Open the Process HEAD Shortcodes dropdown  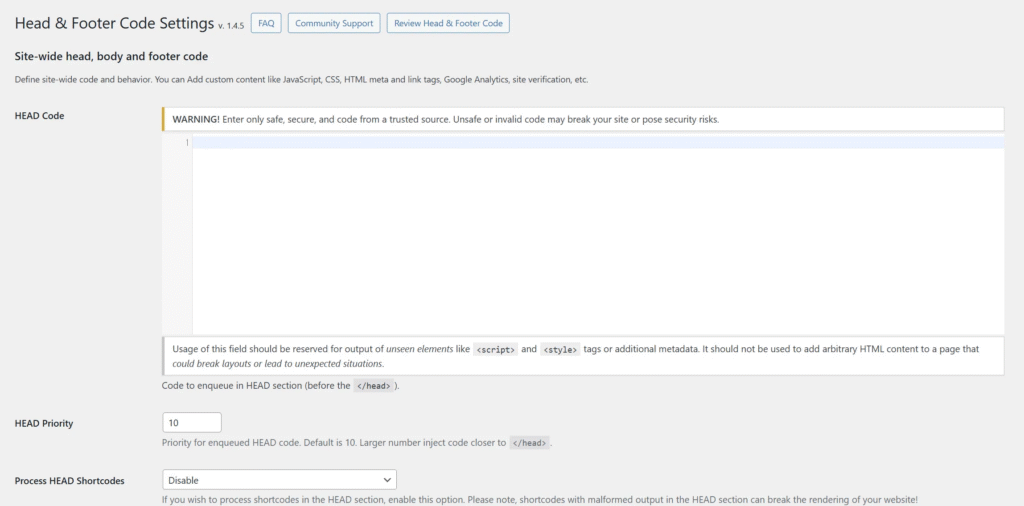279,480
